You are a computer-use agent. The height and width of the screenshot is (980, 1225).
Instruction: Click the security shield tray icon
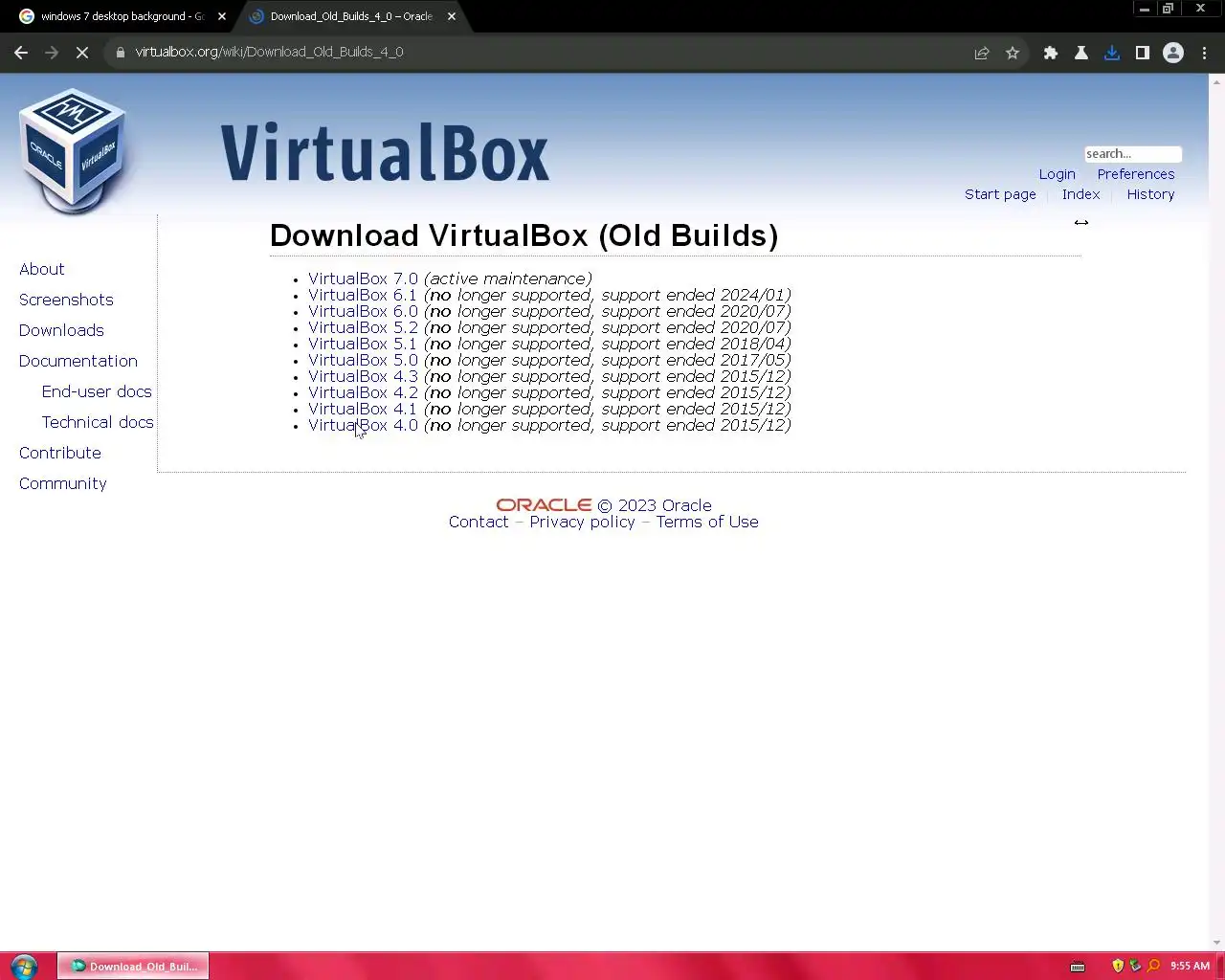[1118, 966]
